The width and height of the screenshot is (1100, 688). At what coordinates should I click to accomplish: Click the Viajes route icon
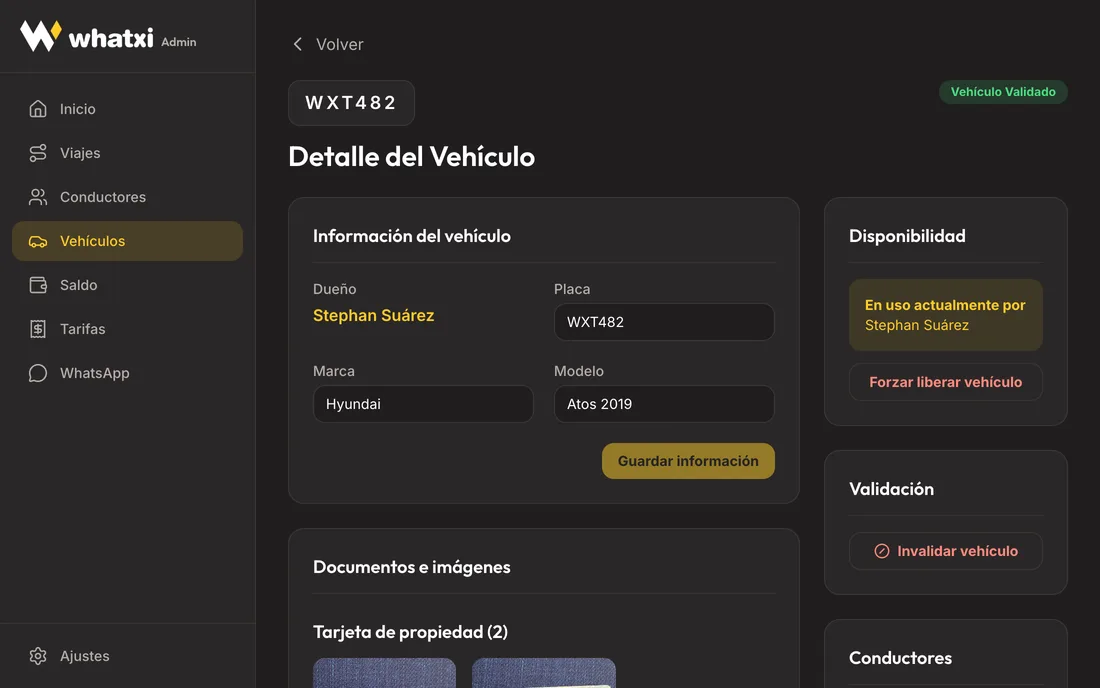click(x=38, y=153)
